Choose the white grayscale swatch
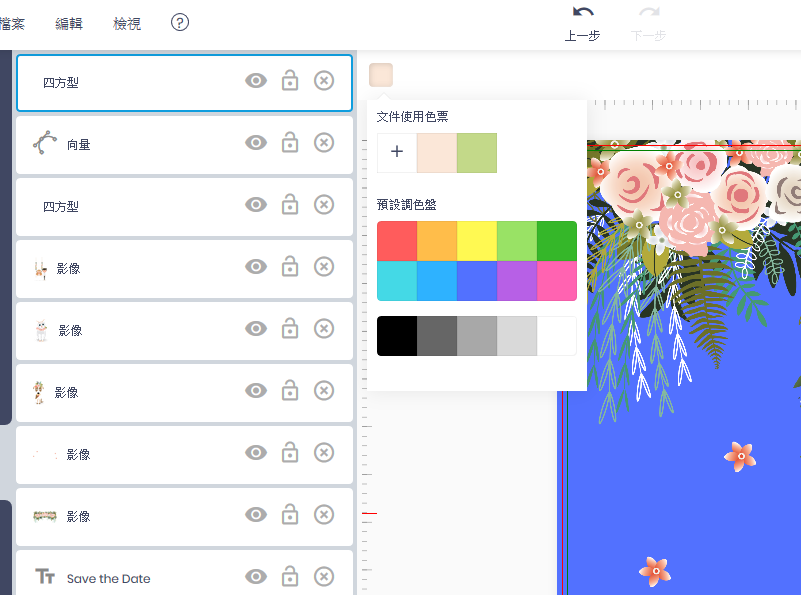This screenshot has height=595, width=801. pos(557,336)
